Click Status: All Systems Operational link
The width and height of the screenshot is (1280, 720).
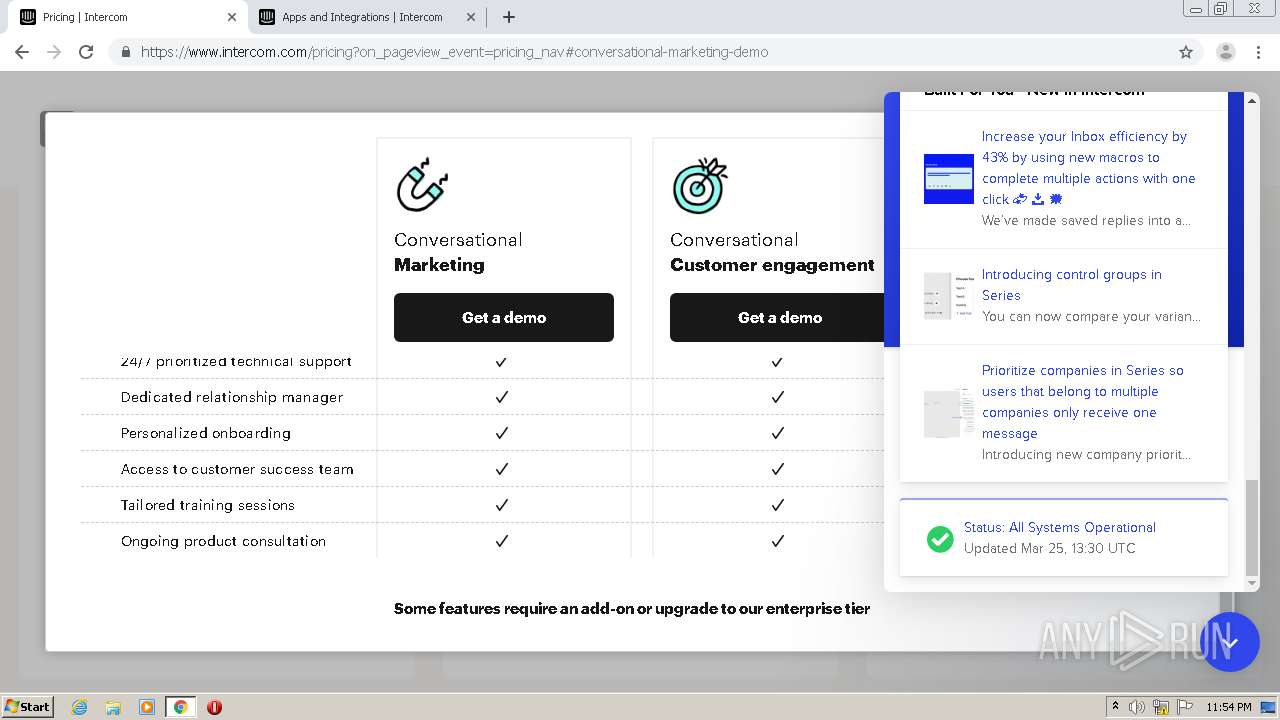(x=1059, y=527)
